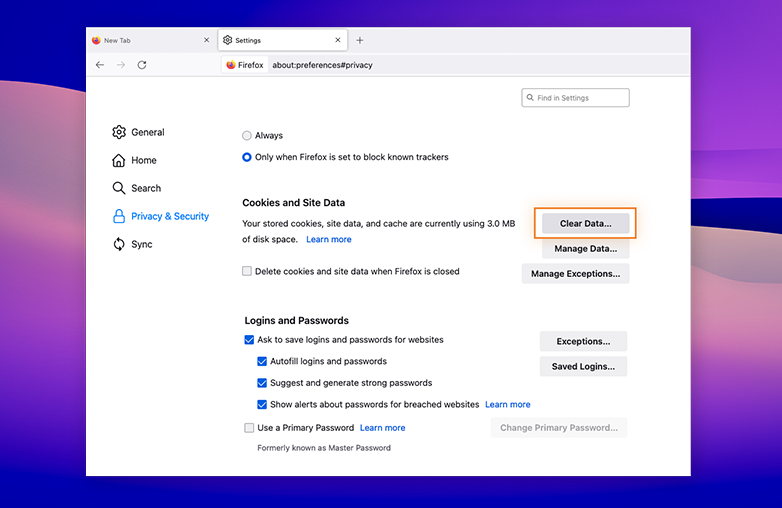Open a new tab with the plus icon
Screen dimensions: 782x508
pos(360,40)
